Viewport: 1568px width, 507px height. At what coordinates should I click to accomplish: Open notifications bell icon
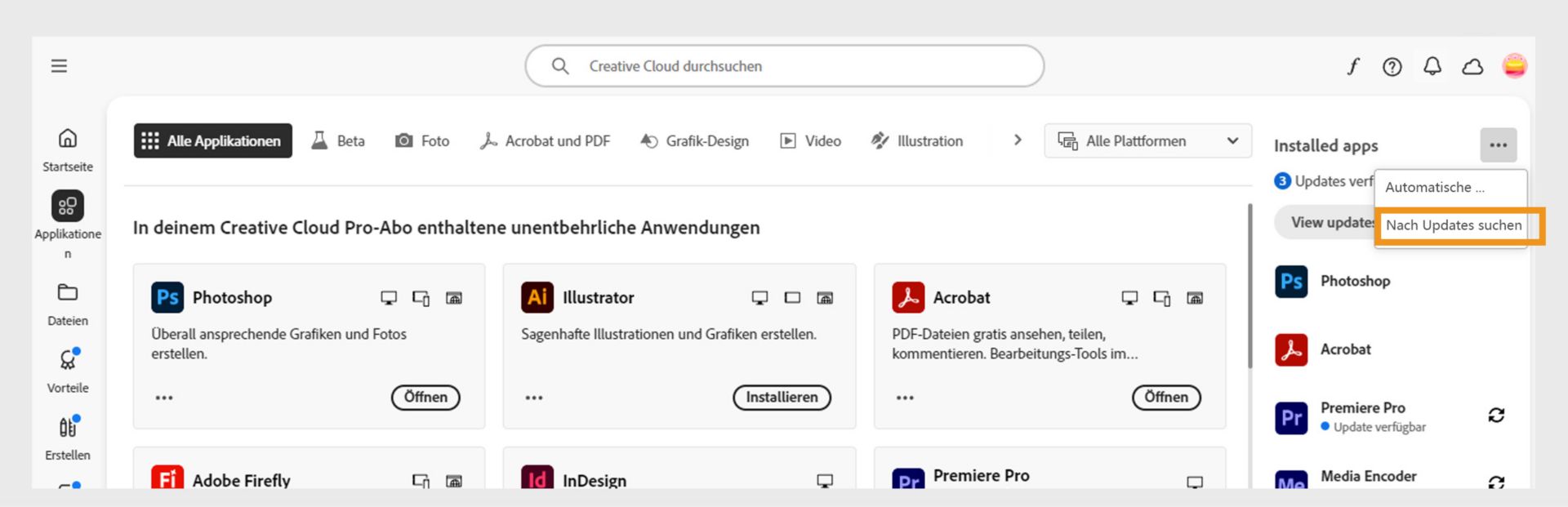(x=1432, y=66)
